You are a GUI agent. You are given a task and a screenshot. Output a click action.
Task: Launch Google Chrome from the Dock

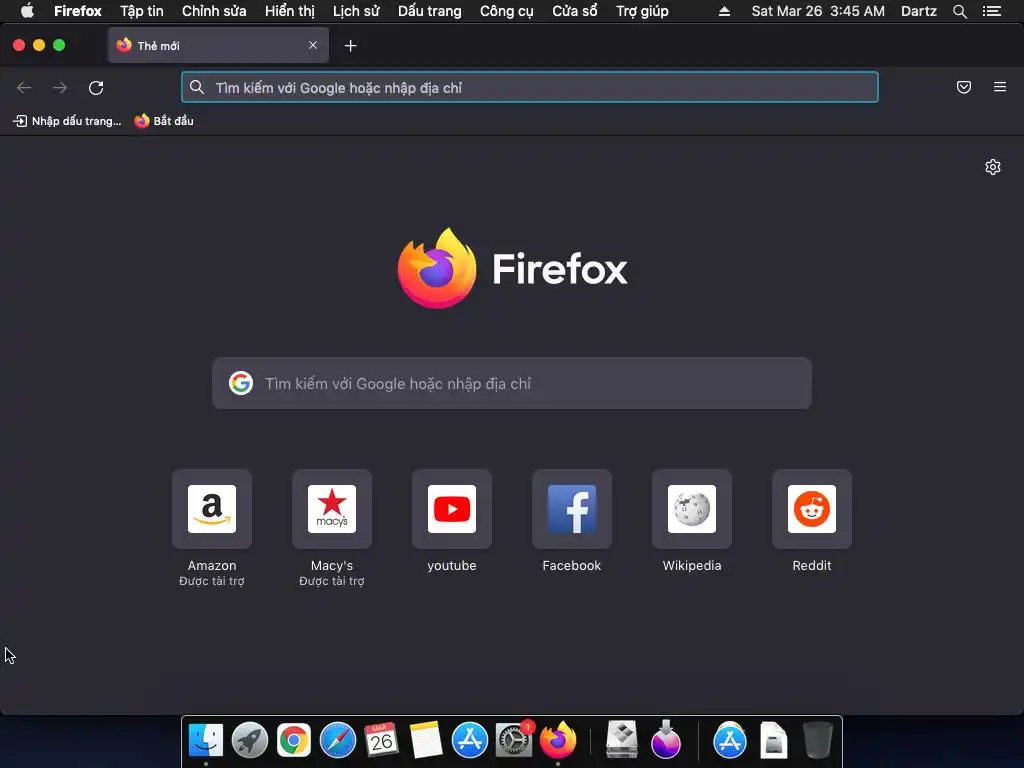(294, 741)
